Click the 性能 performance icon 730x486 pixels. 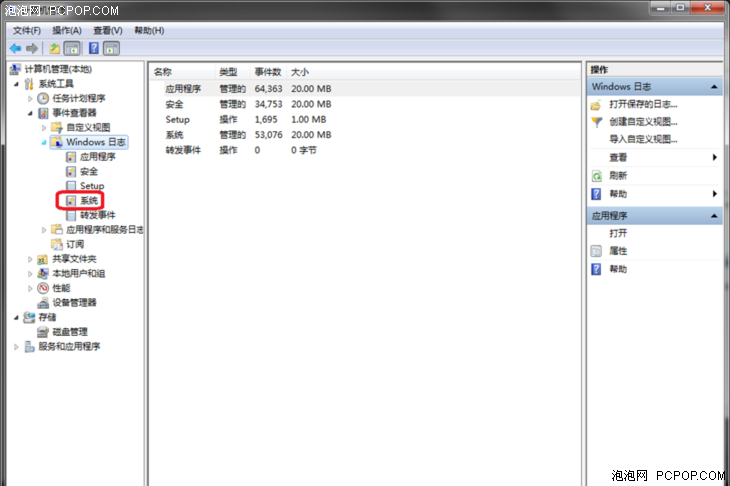pos(43,288)
